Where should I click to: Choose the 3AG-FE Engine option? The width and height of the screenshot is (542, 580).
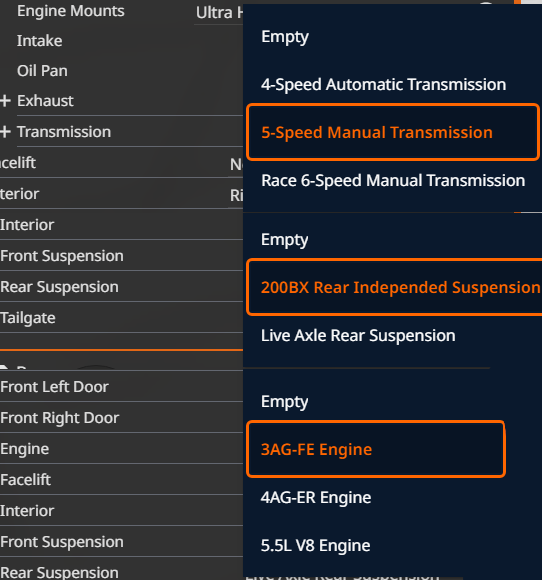[x=376, y=449]
